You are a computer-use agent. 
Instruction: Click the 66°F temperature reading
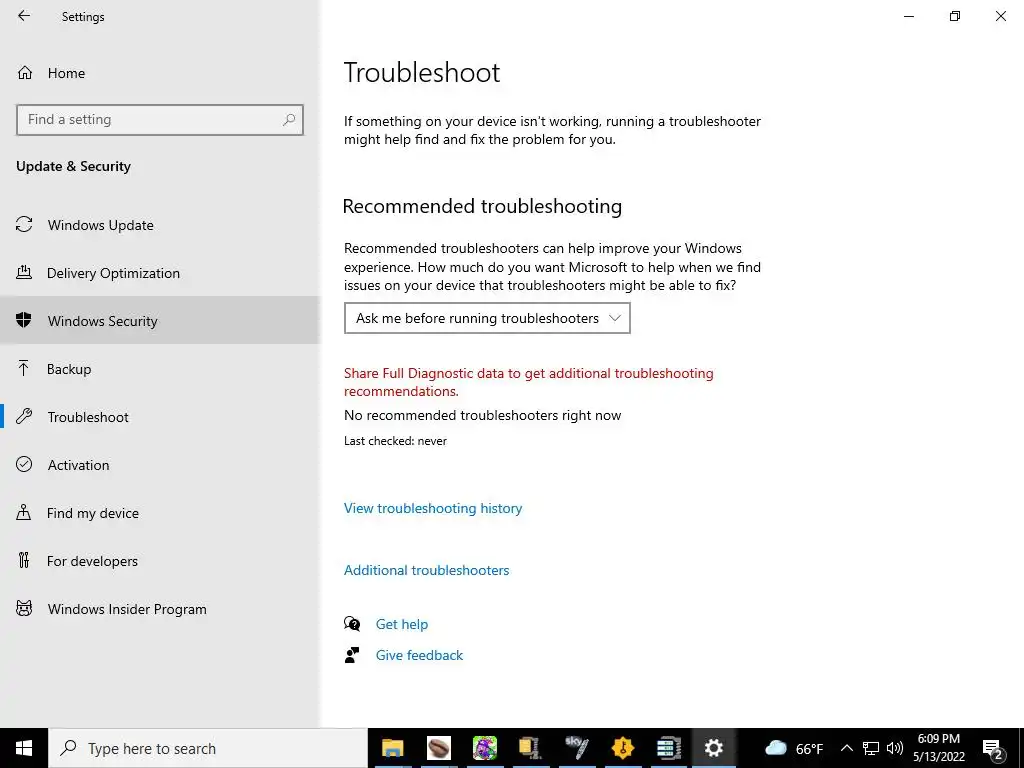[x=809, y=749]
